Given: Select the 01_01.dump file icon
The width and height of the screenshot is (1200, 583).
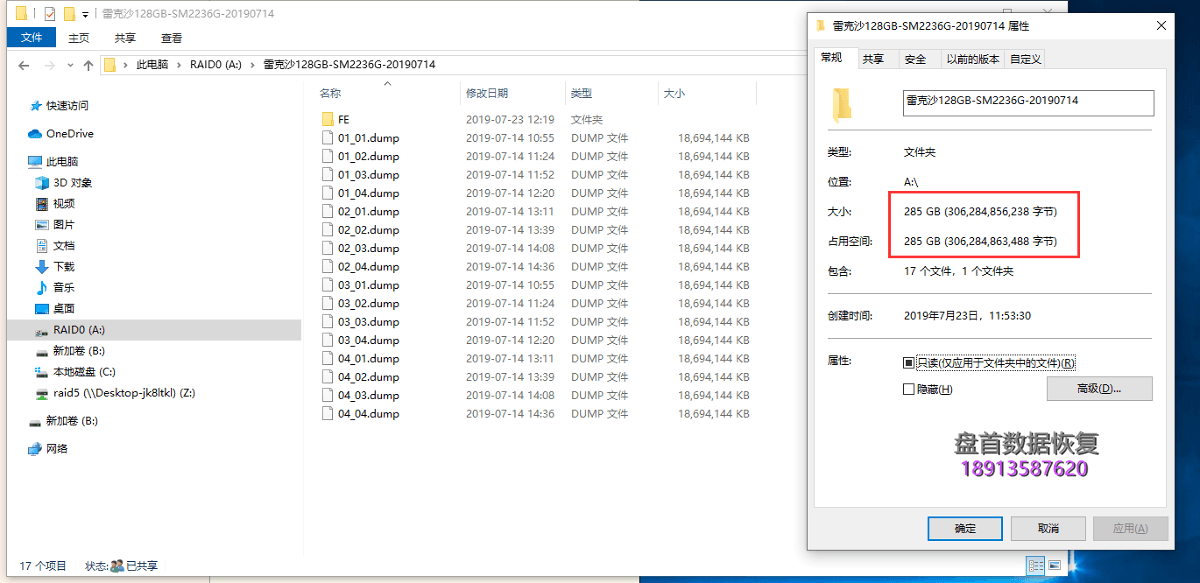Looking at the screenshot, I should click(327, 138).
